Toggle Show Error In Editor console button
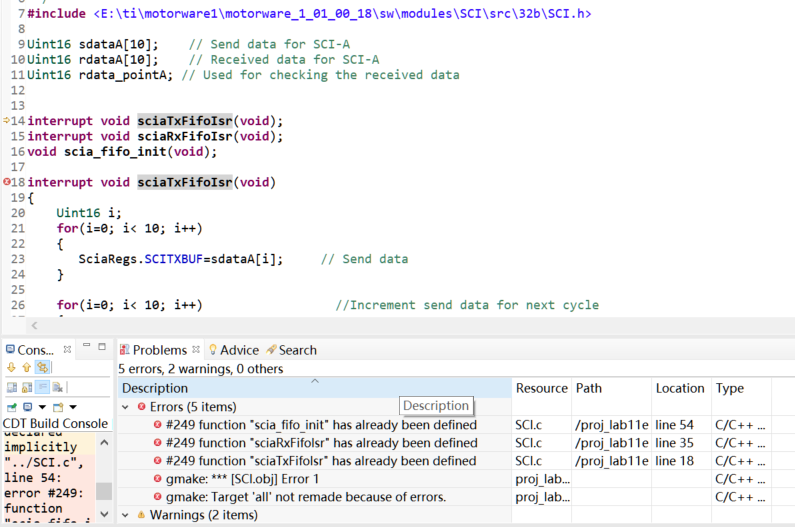Viewport: 795px width, 527px height. point(43,367)
